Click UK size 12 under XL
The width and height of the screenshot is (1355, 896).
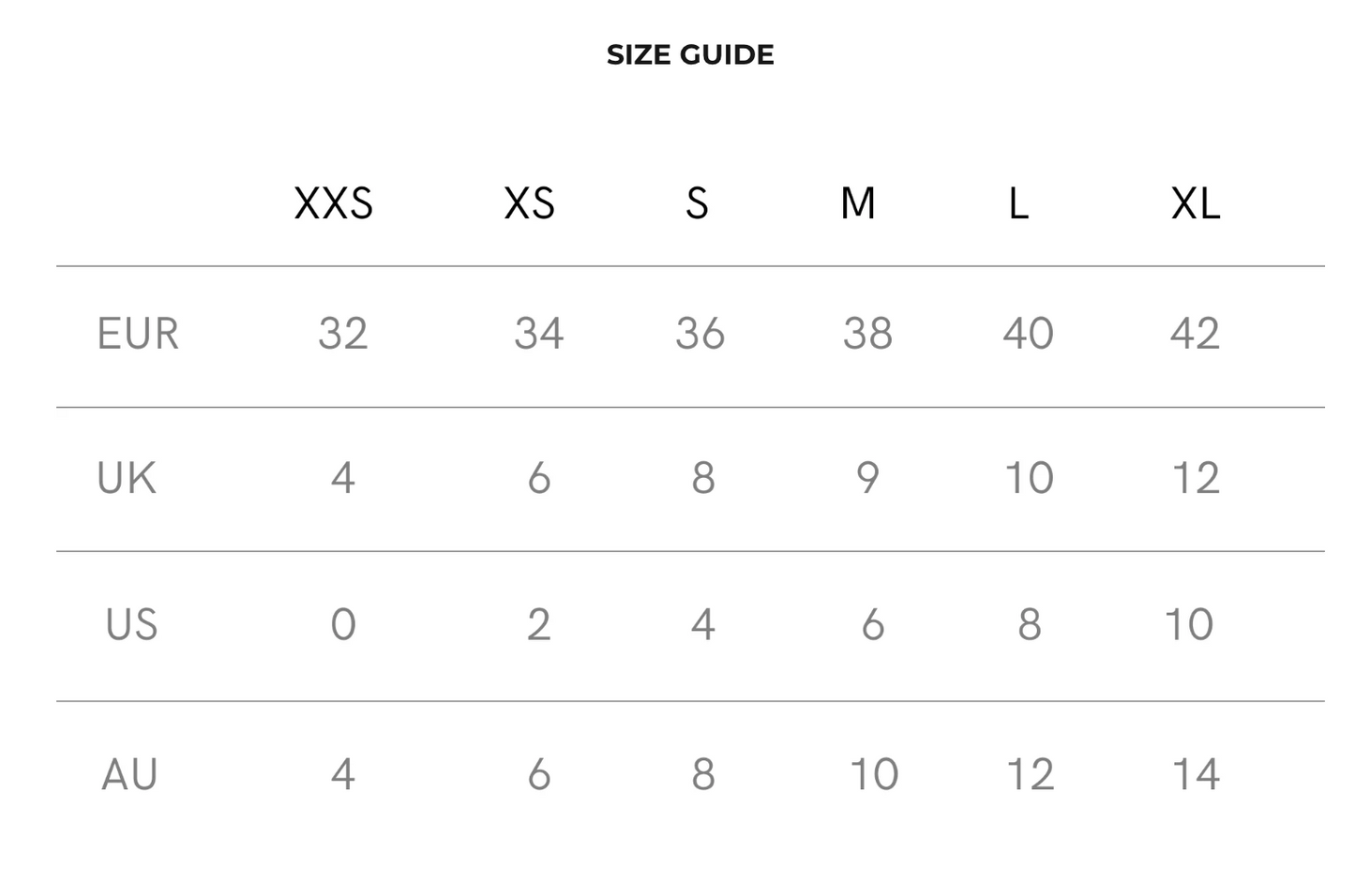[x=1196, y=478]
